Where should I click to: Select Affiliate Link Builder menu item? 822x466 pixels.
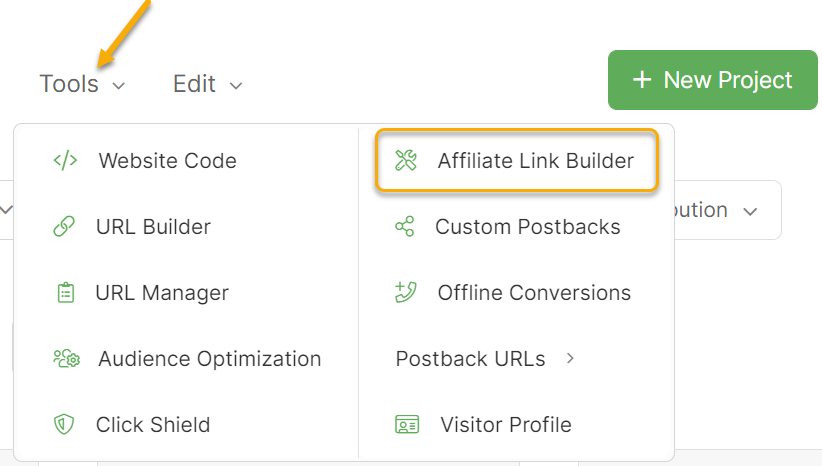pyautogui.click(x=535, y=161)
